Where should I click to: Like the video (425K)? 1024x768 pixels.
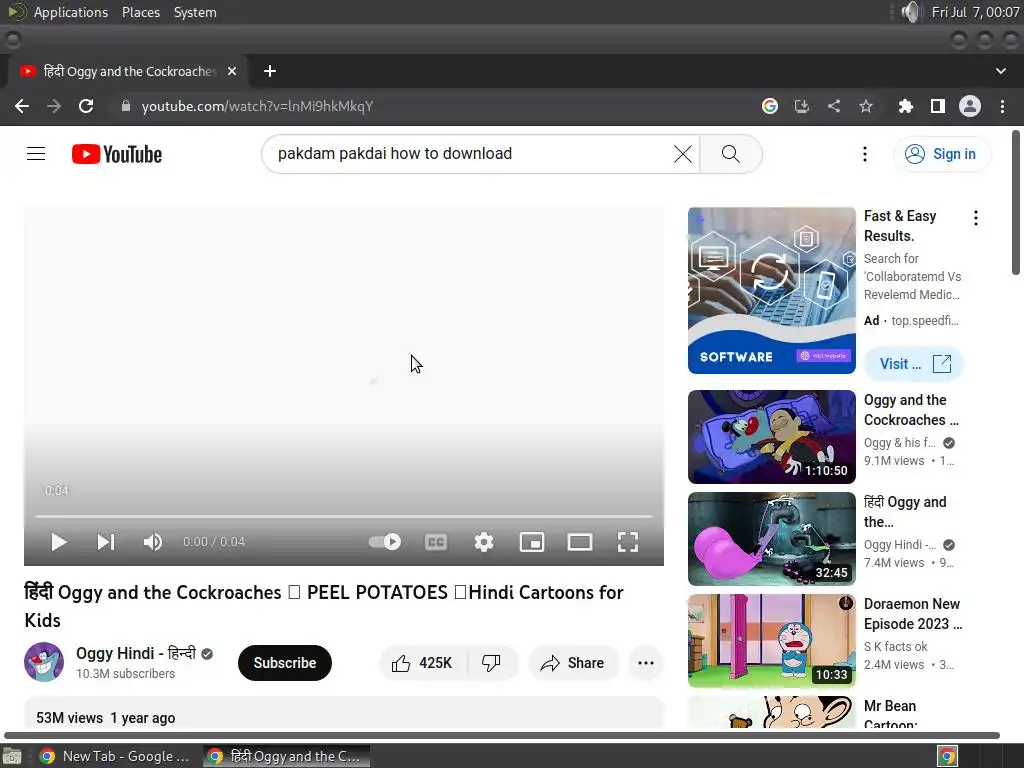click(x=422, y=663)
